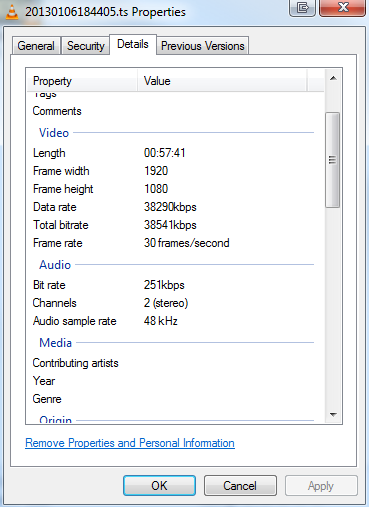This screenshot has height=507, width=369.
Task: Click Remove Properties and Personal Information link
Action: [x=130, y=443]
